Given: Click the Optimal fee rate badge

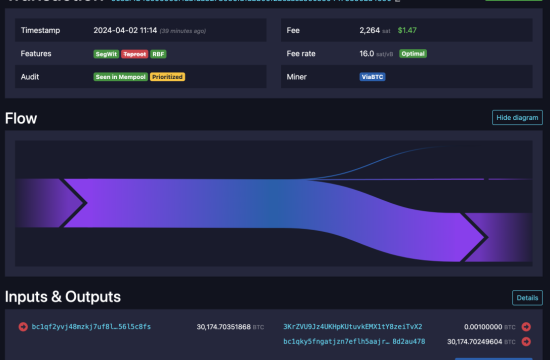Looking at the screenshot, I should [x=413, y=54].
